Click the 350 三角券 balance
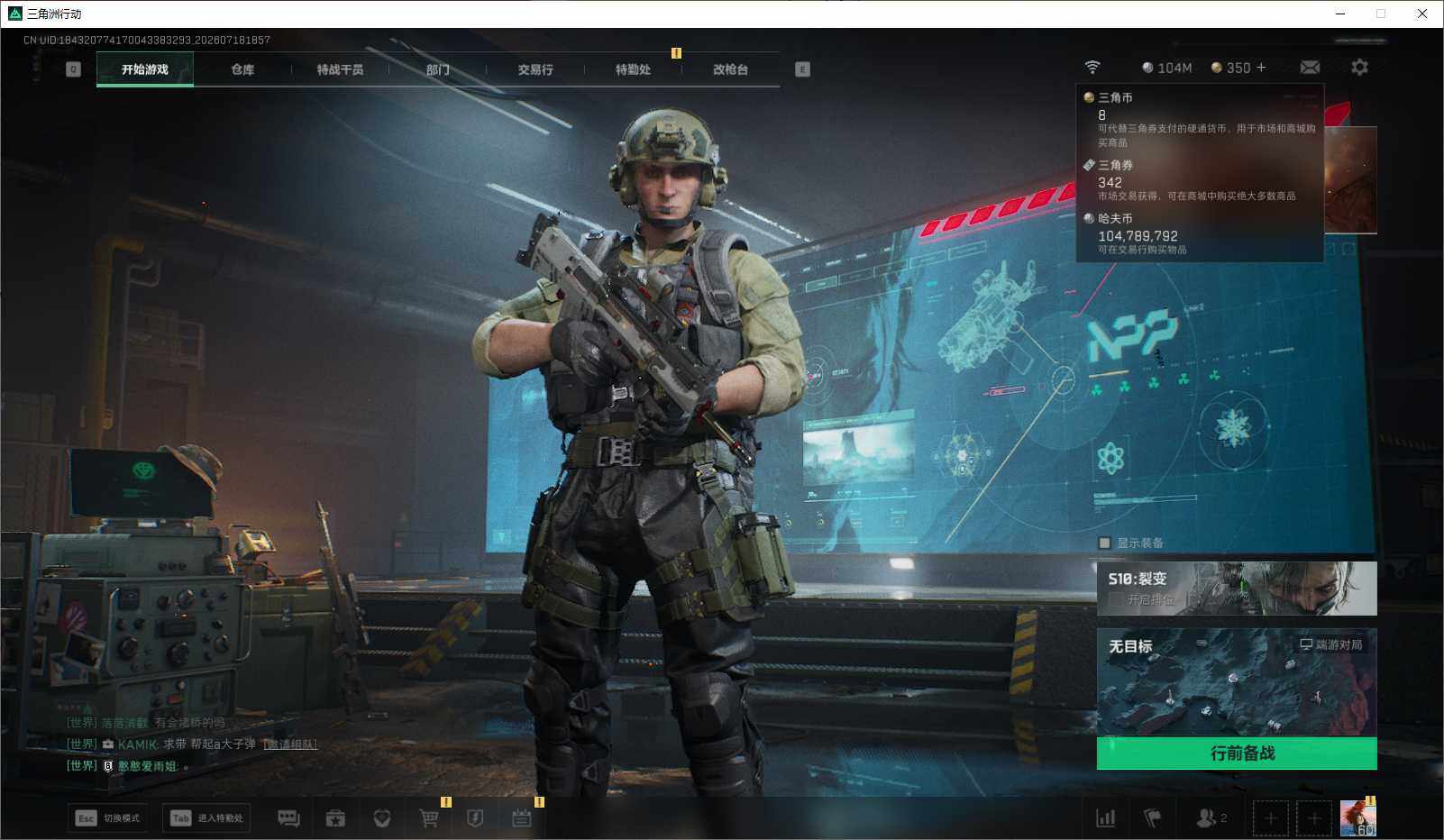The height and width of the screenshot is (840, 1444). 1230,68
